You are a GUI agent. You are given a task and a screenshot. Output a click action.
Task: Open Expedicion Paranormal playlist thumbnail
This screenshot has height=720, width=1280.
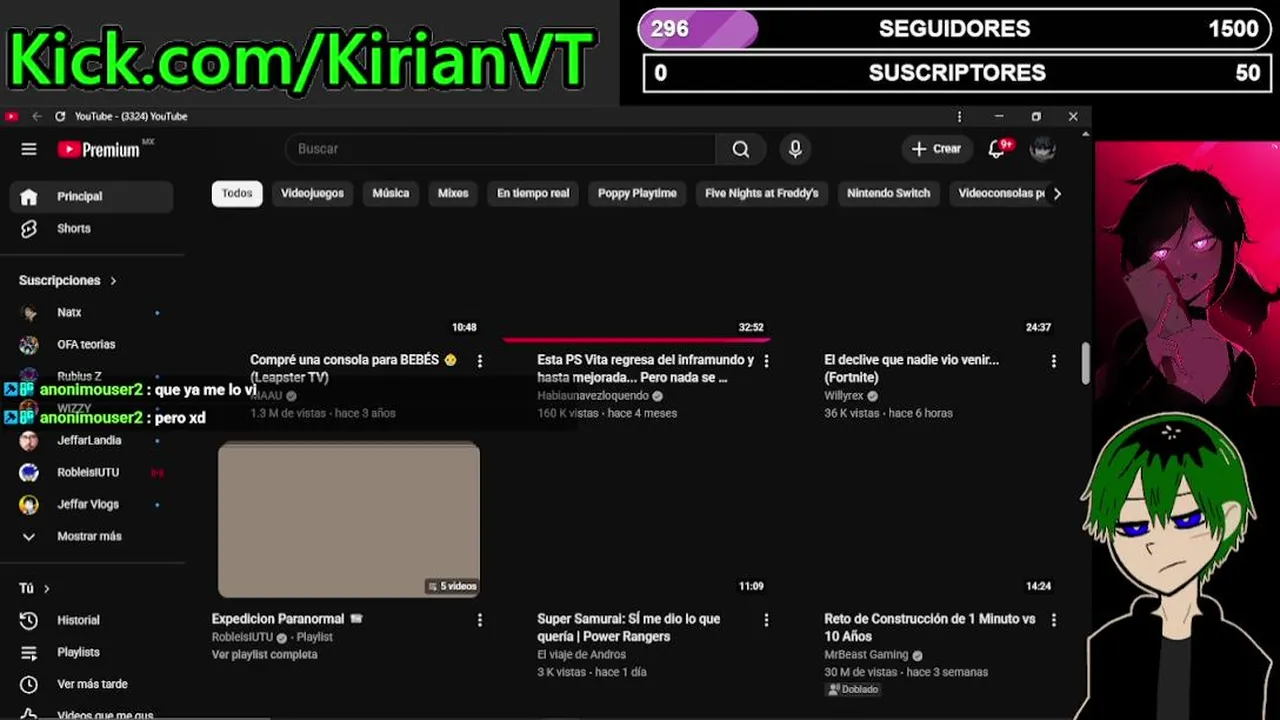tap(349, 520)
